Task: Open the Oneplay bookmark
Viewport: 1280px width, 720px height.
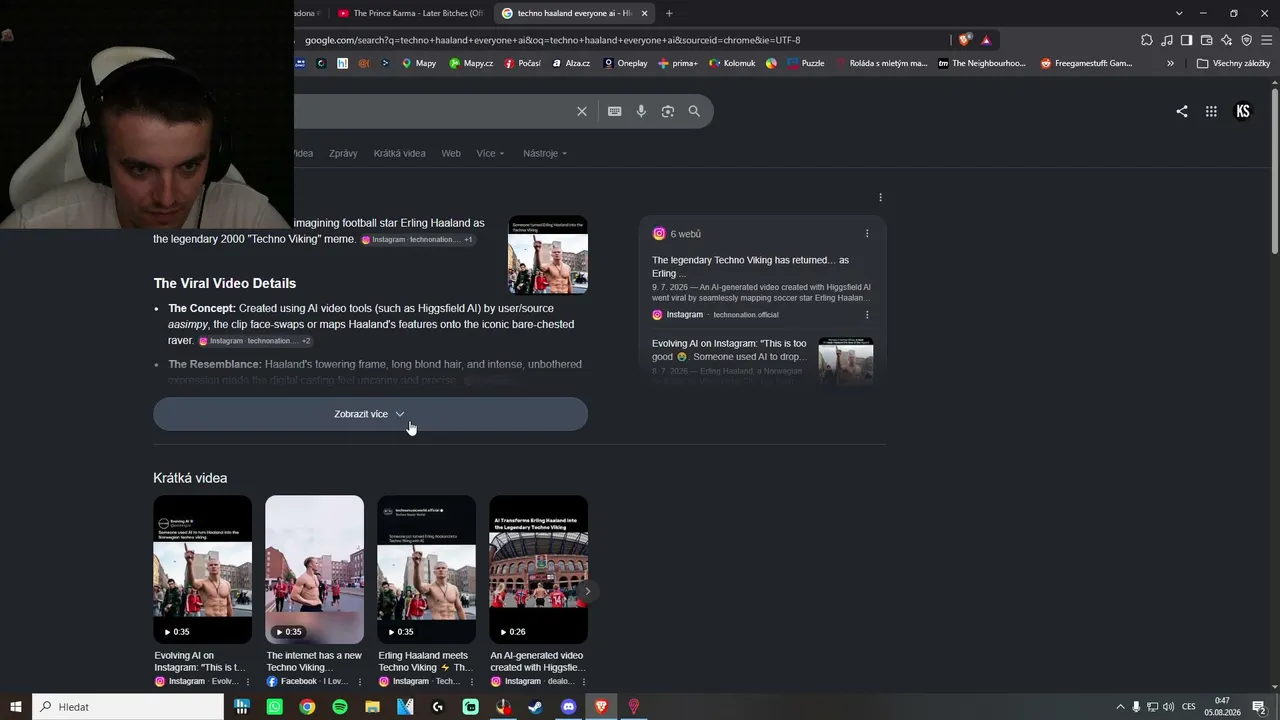Action: (x=625, y=63)
